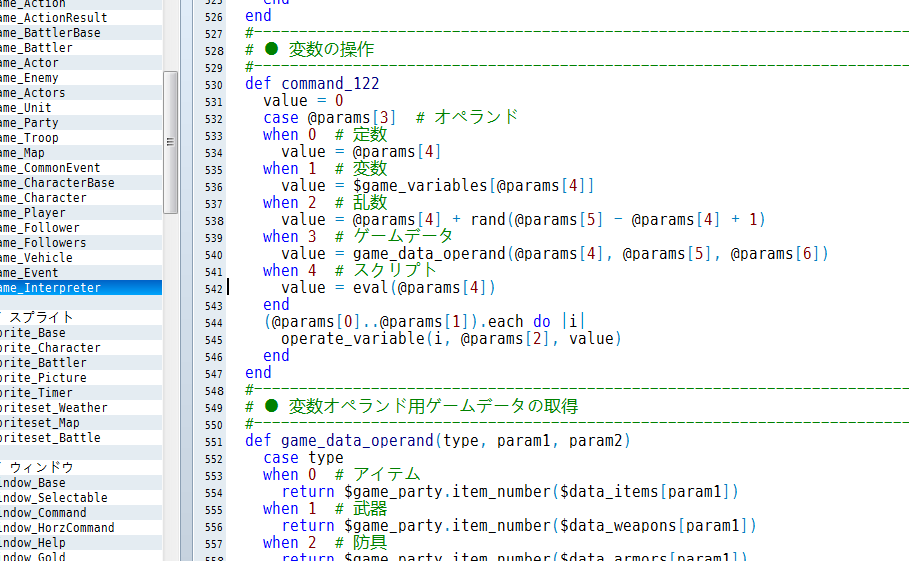
Task: Click the '$game_variables[@params[4]]' expression
Action: (473, 186)
